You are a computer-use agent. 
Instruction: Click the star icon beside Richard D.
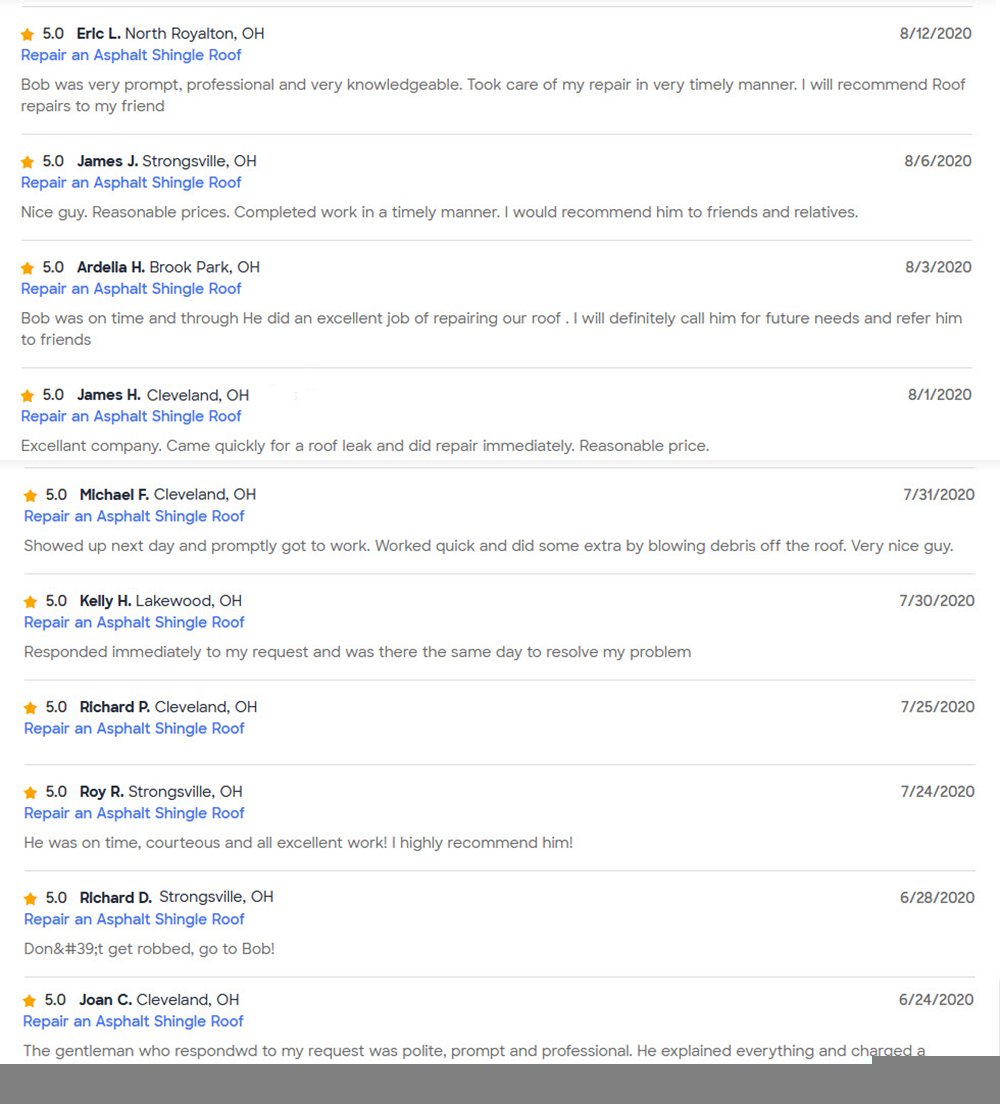click(x=31, y=899)
